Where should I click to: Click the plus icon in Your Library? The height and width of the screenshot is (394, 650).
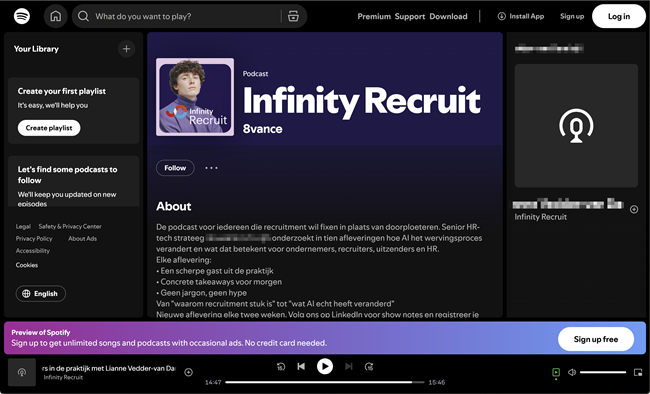click(126, 49)
